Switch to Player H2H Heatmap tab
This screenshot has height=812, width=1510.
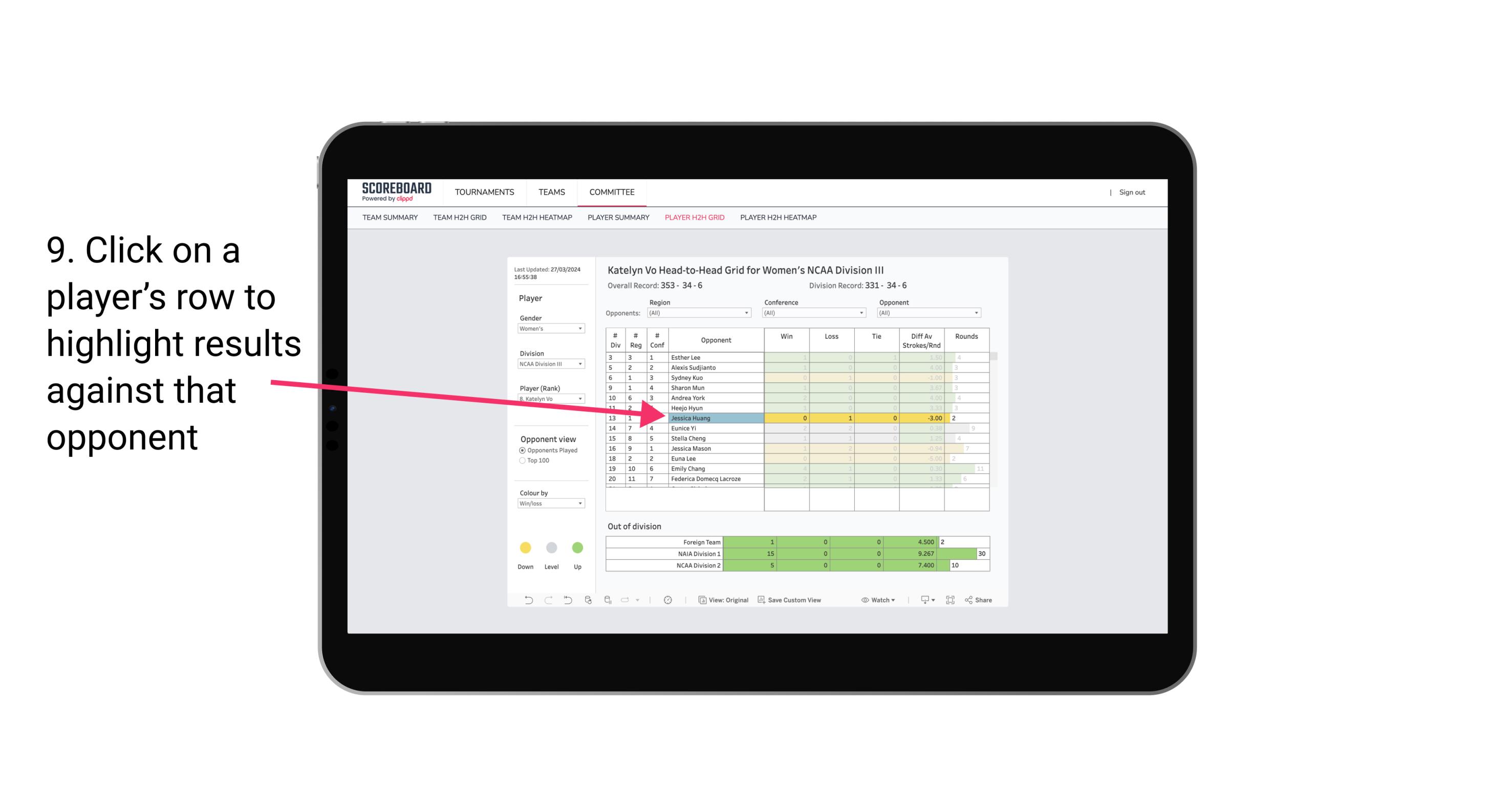coord(779,219)
